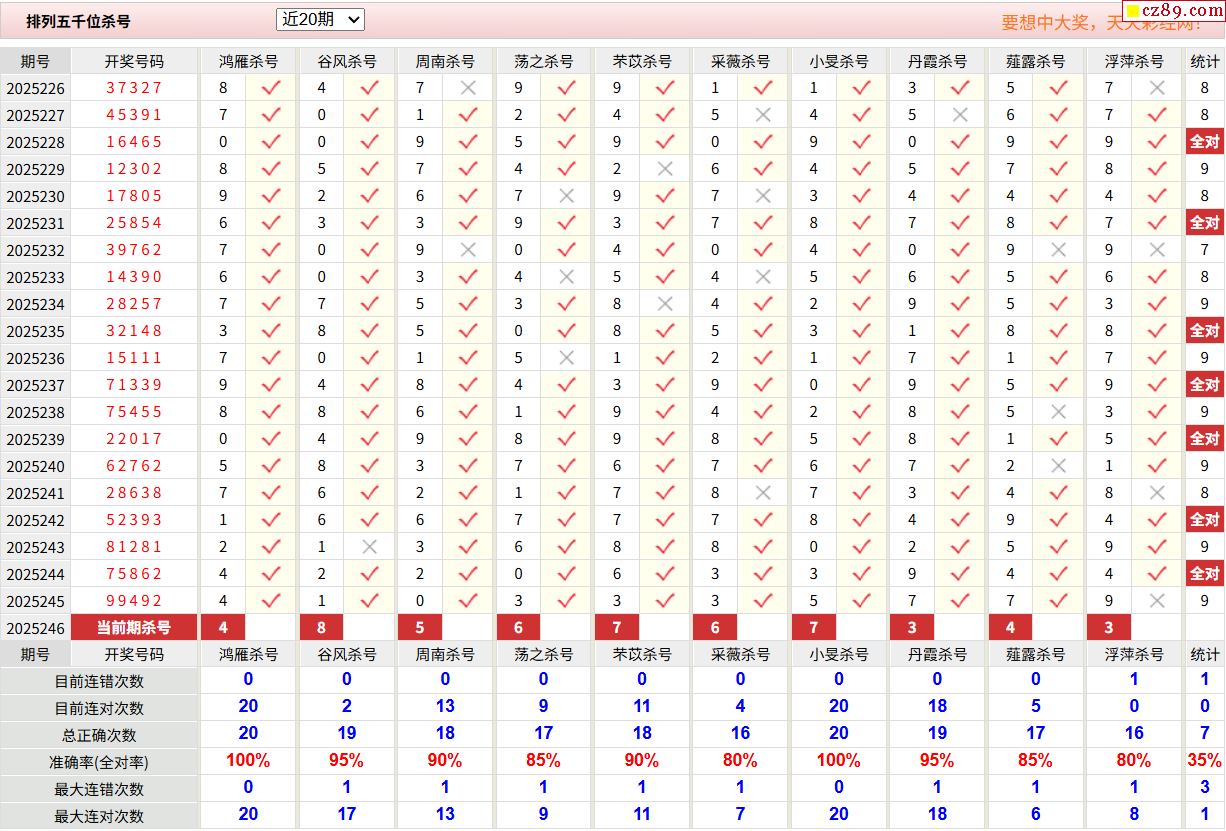Screen dimensions: 1226x831
Task: Click the X mark for 荡之杀号 in row 2025233
Action: pos(567,277)
